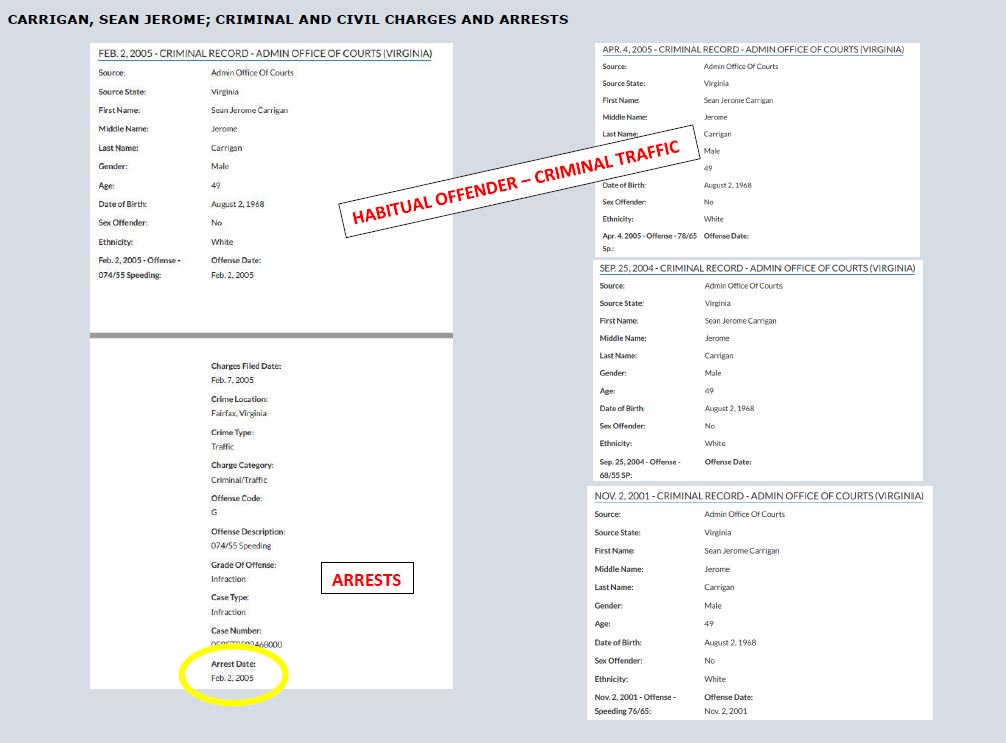Select the circled Feb. 2, 2005 arrest date
The width and height of the screenshot is (1006, 743).
point(232,676)
